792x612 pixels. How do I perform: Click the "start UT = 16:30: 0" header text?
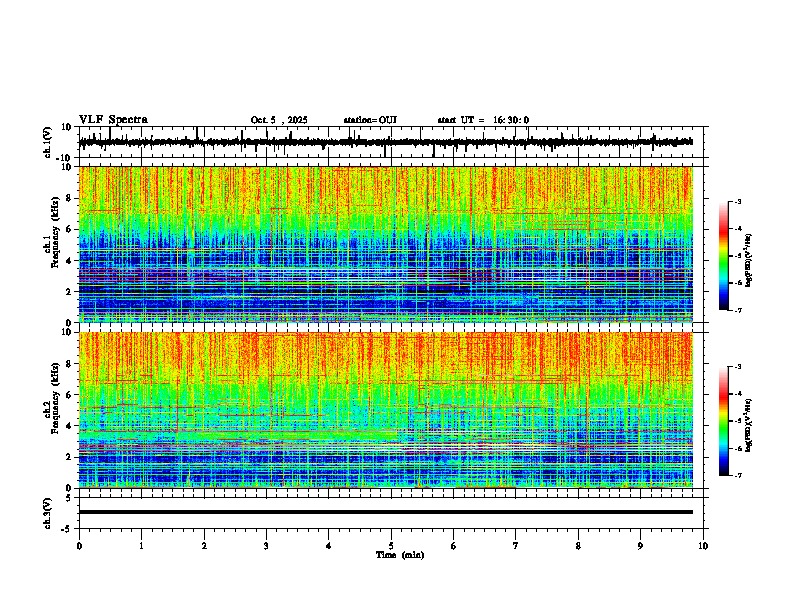tap(483, 120)
